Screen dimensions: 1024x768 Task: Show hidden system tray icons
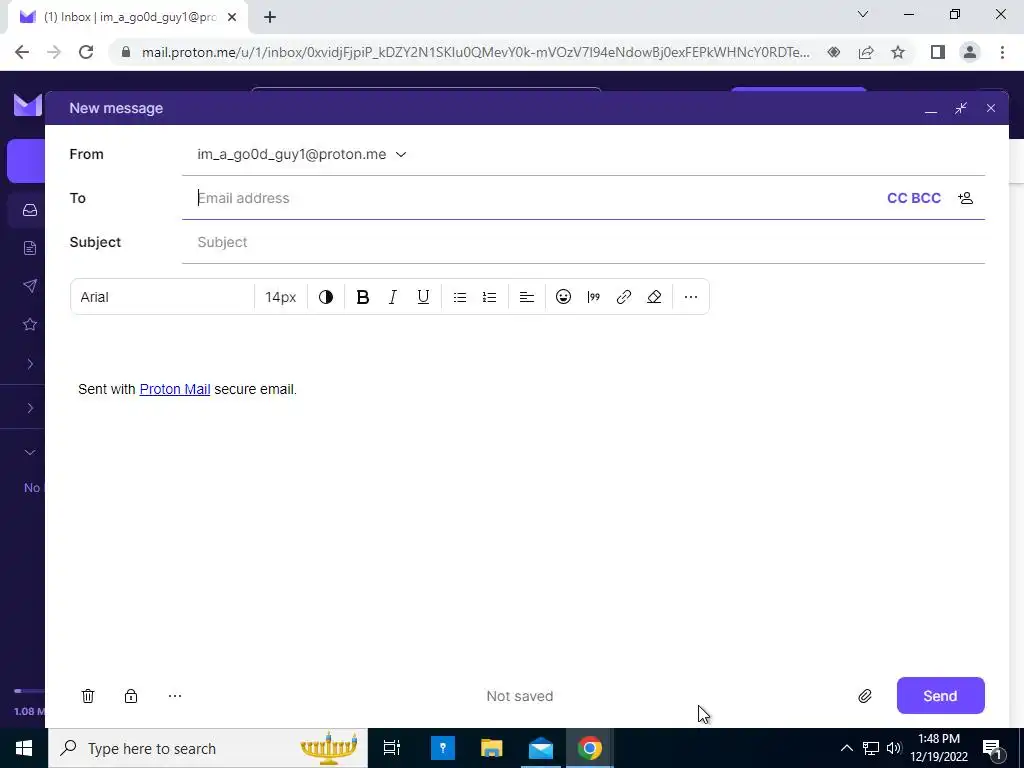pyautogui.click(x=846, y=748)
